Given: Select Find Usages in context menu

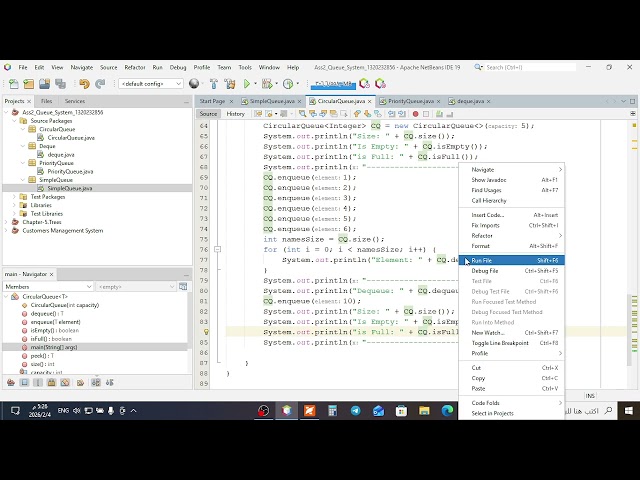Looking at the screenshot, I should (512, 190).
